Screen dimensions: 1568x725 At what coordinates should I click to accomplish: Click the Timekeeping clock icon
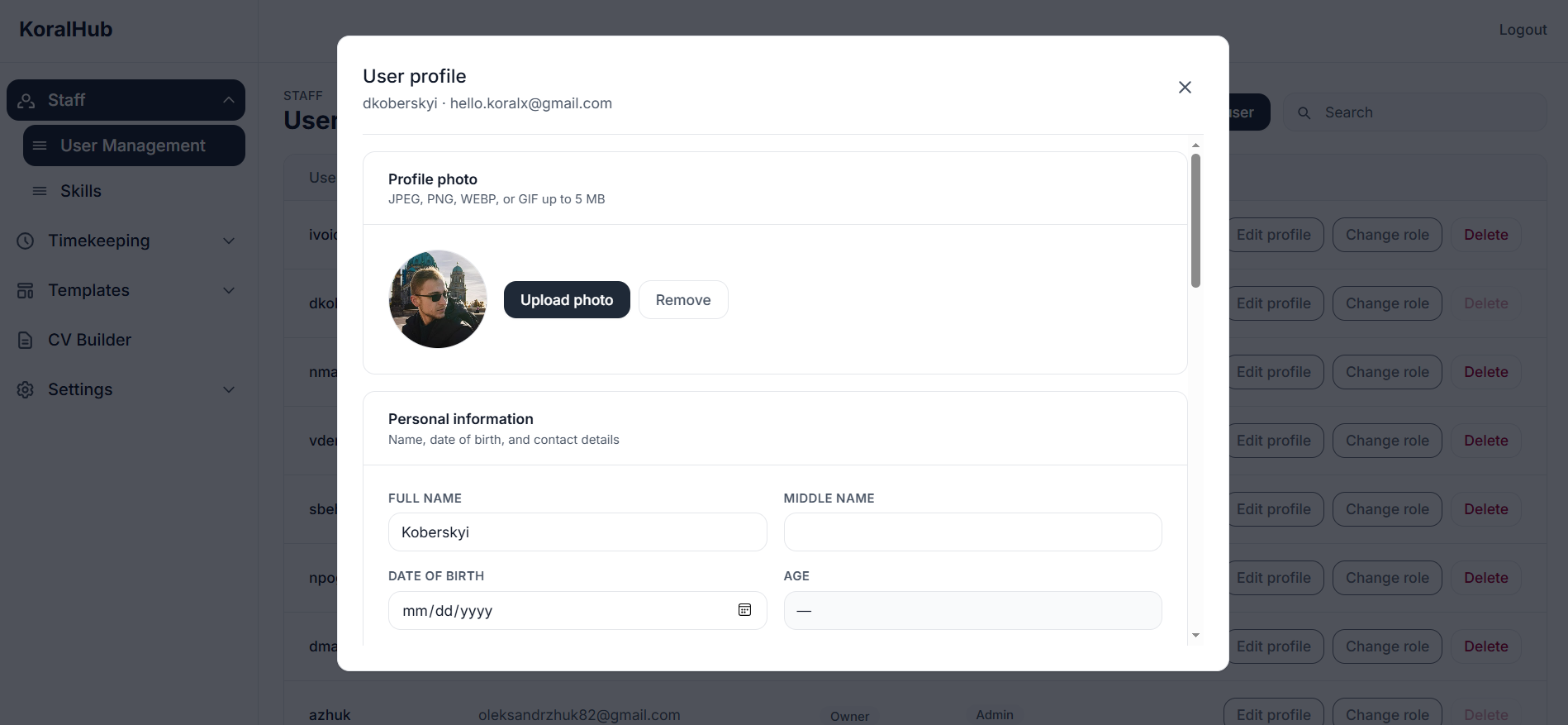point(26,241)
